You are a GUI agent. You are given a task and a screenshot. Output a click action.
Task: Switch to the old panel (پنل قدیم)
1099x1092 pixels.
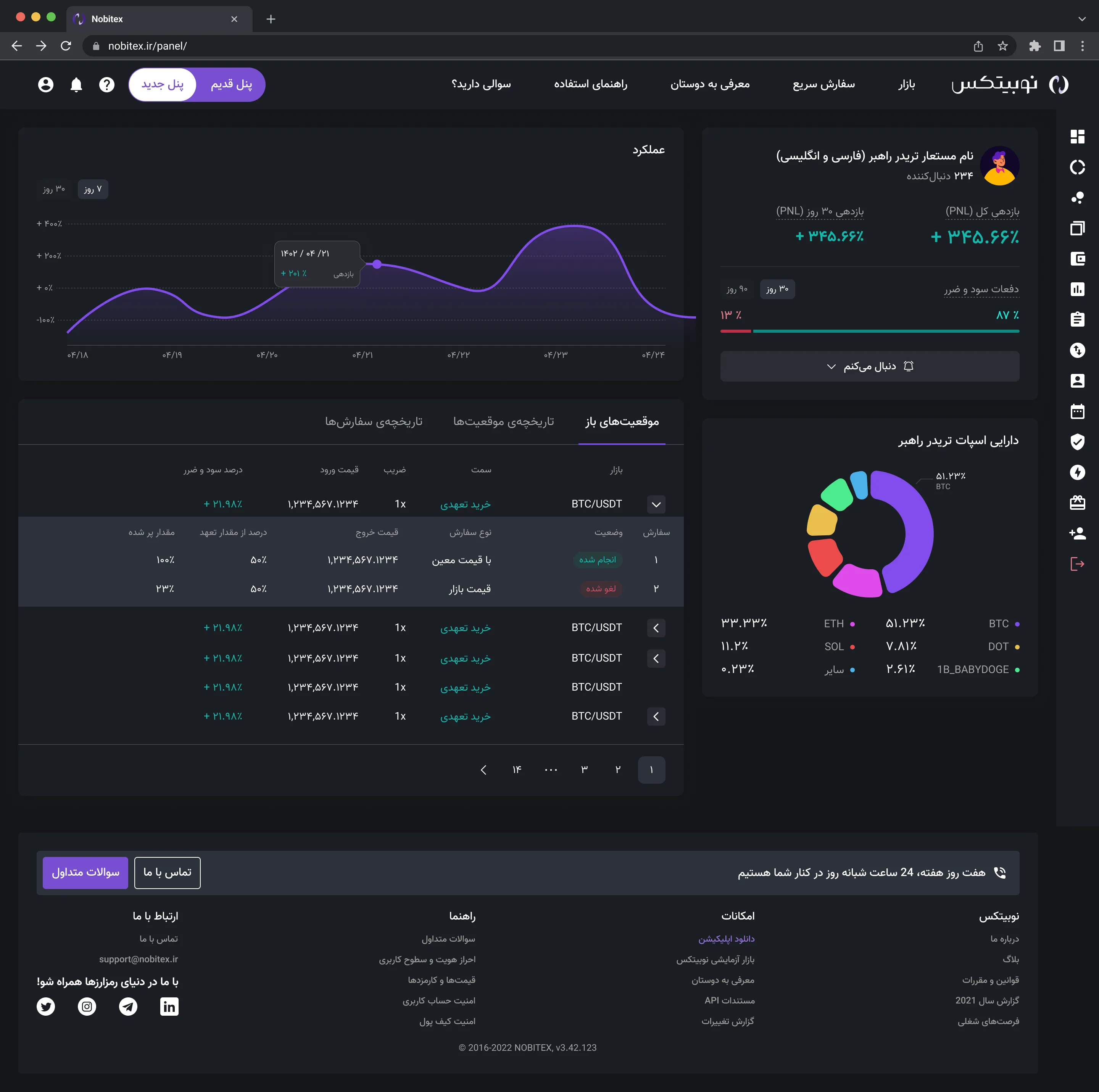pyautogui.click(x=231, y=85)
